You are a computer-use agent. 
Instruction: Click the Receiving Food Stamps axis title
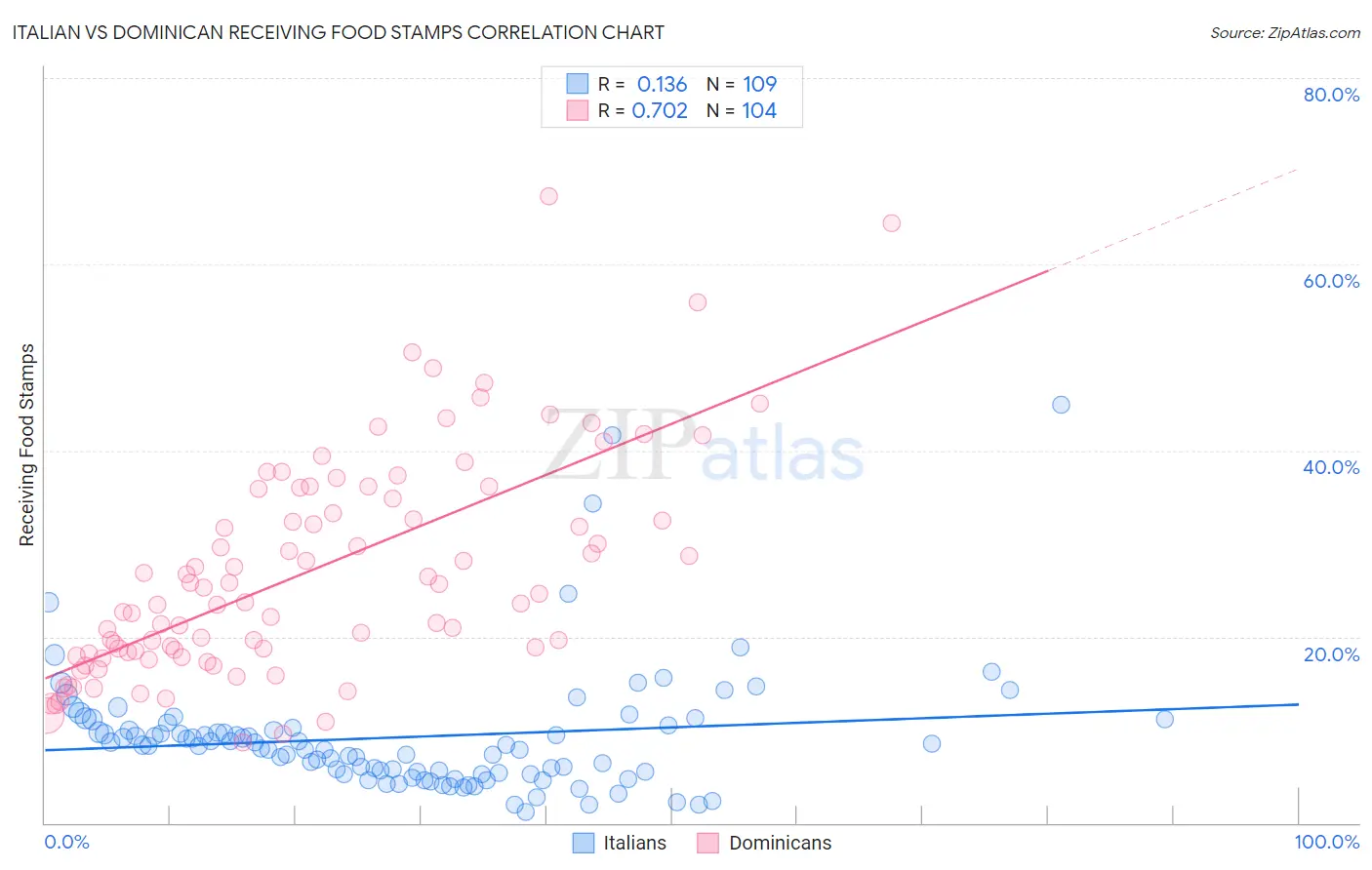(26, 445)
